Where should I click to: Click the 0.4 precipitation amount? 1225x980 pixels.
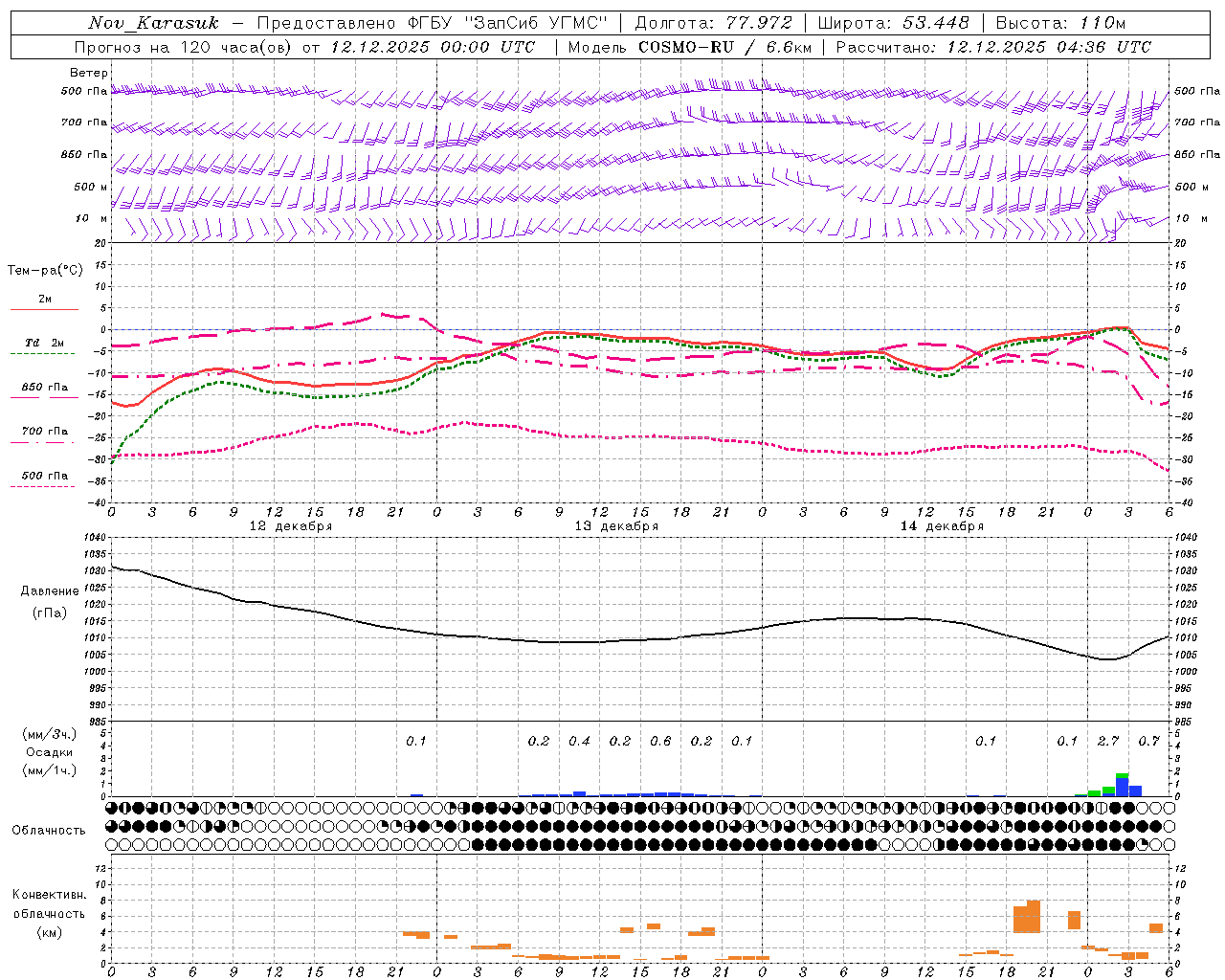click(579, 741)
